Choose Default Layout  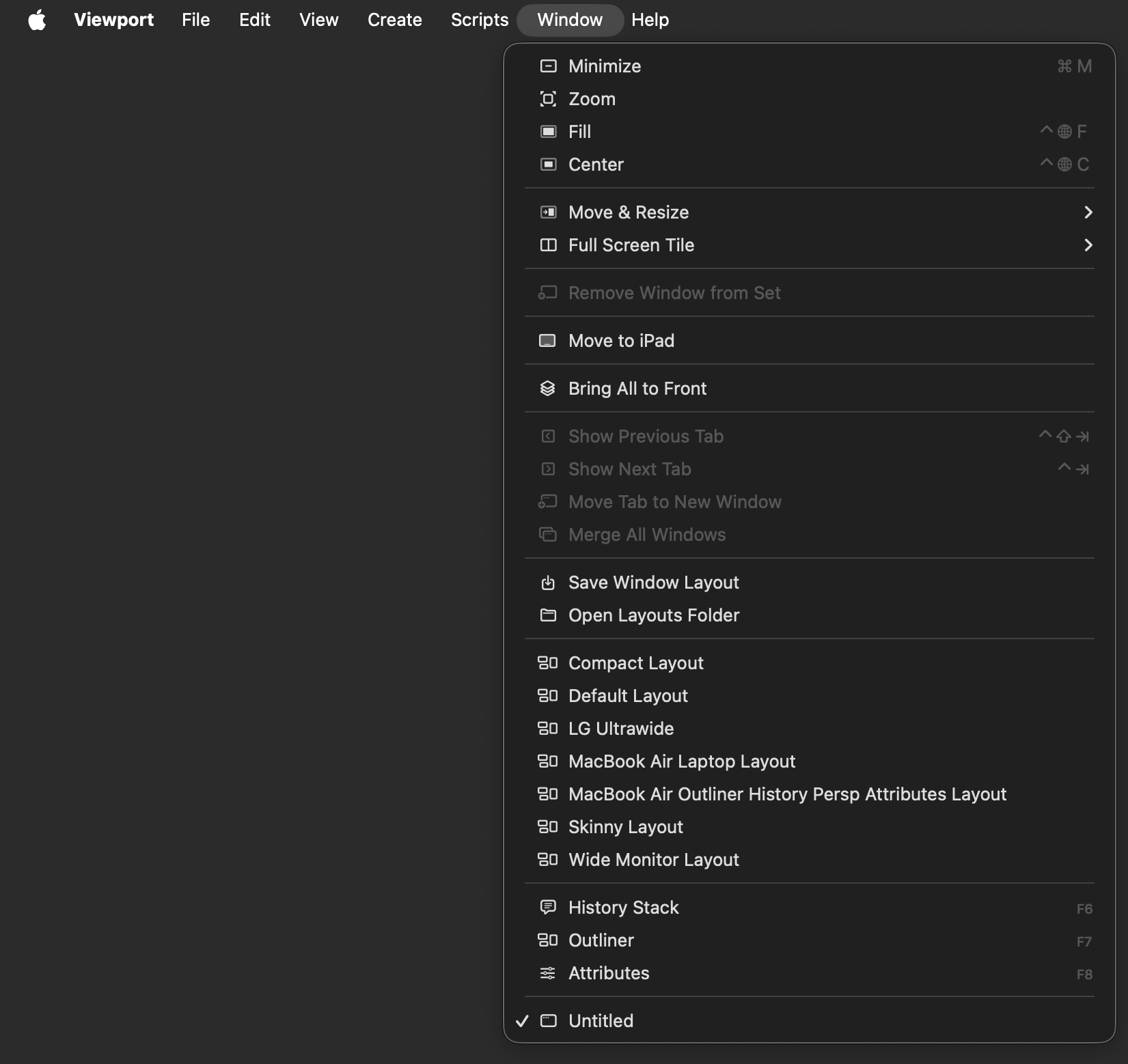(x=809, y=696)
